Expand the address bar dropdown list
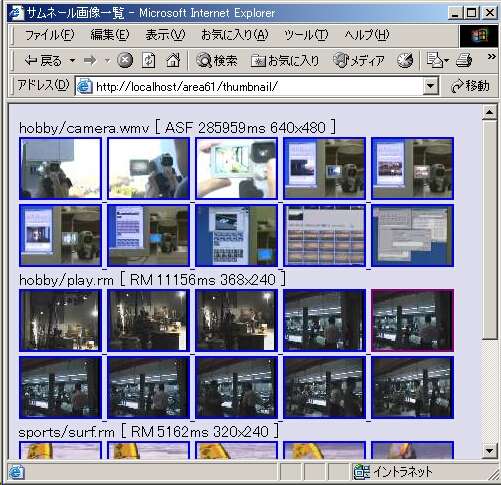 [430, 86]
